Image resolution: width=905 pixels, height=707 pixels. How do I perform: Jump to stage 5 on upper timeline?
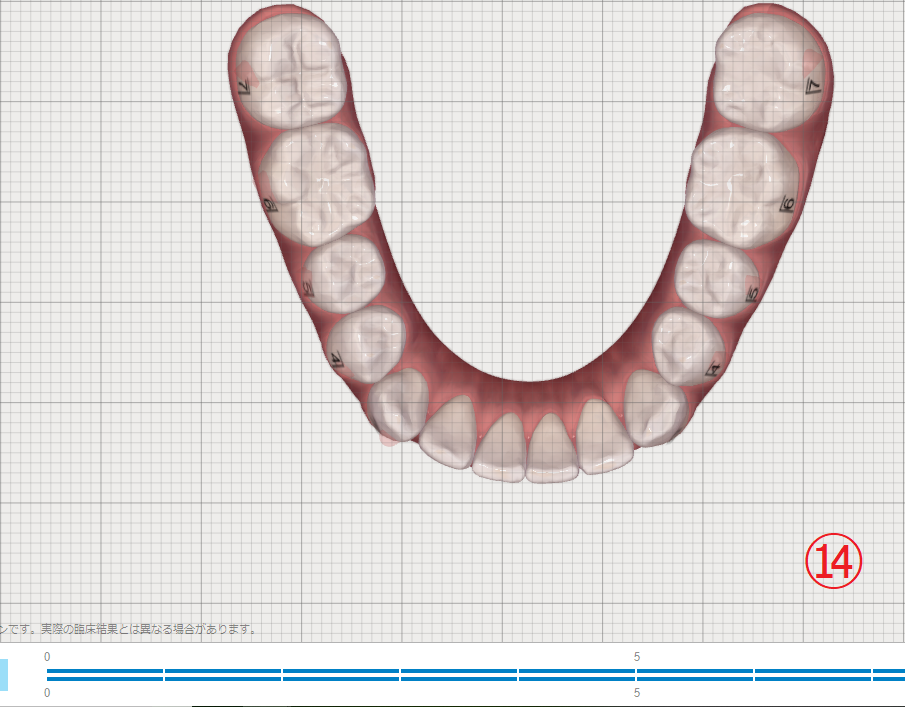(637, 657)
